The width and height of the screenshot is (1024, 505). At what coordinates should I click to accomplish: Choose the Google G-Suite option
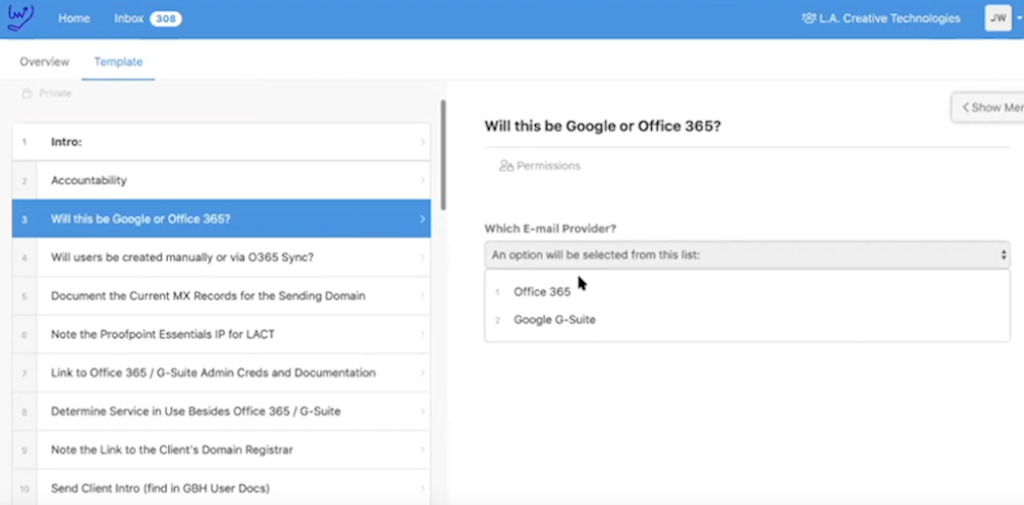point(554,320)
